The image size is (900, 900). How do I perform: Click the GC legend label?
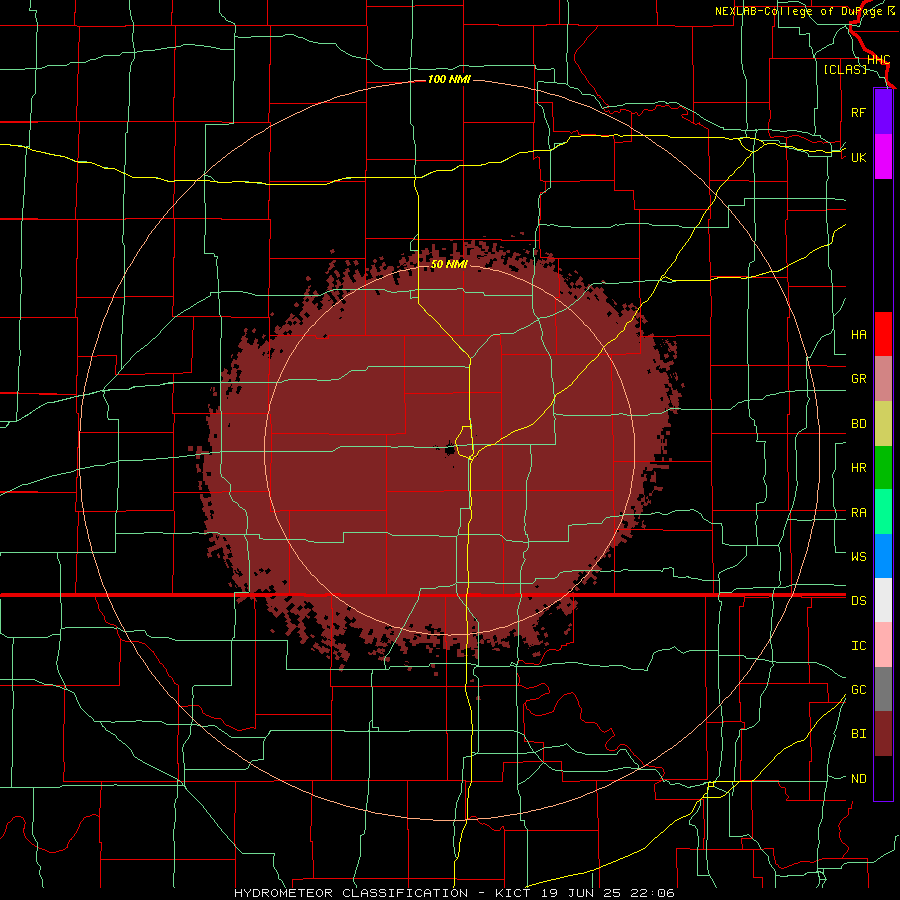[858, 690]
